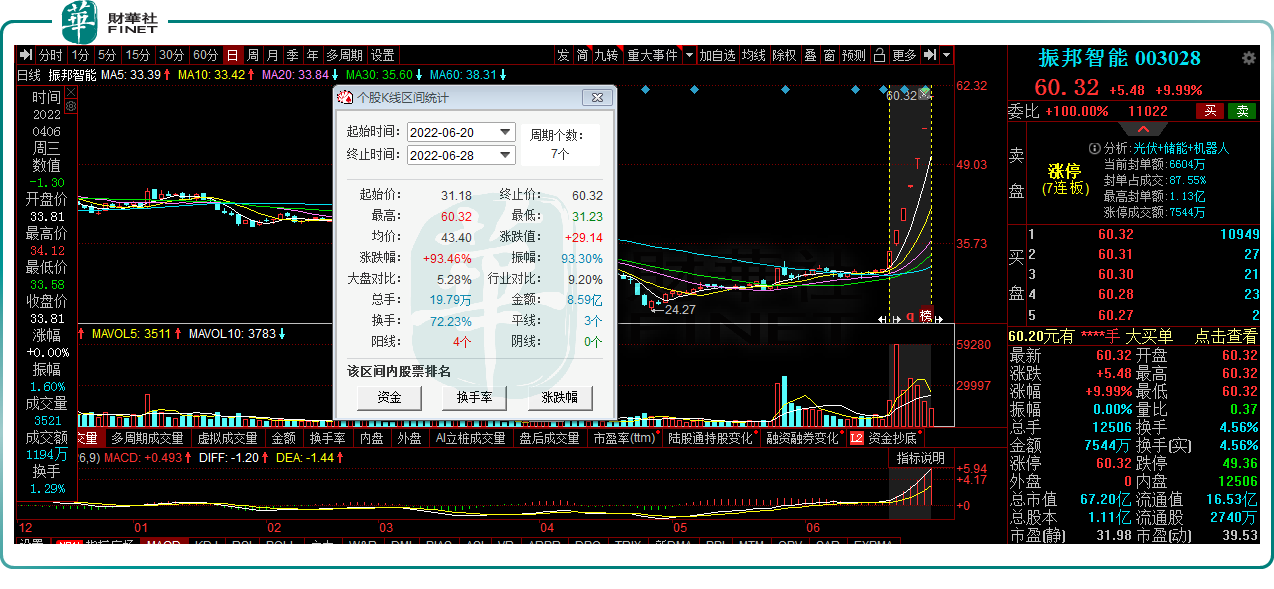
Task: Click the 换手率 ranking button
Action: coord(474,398)
